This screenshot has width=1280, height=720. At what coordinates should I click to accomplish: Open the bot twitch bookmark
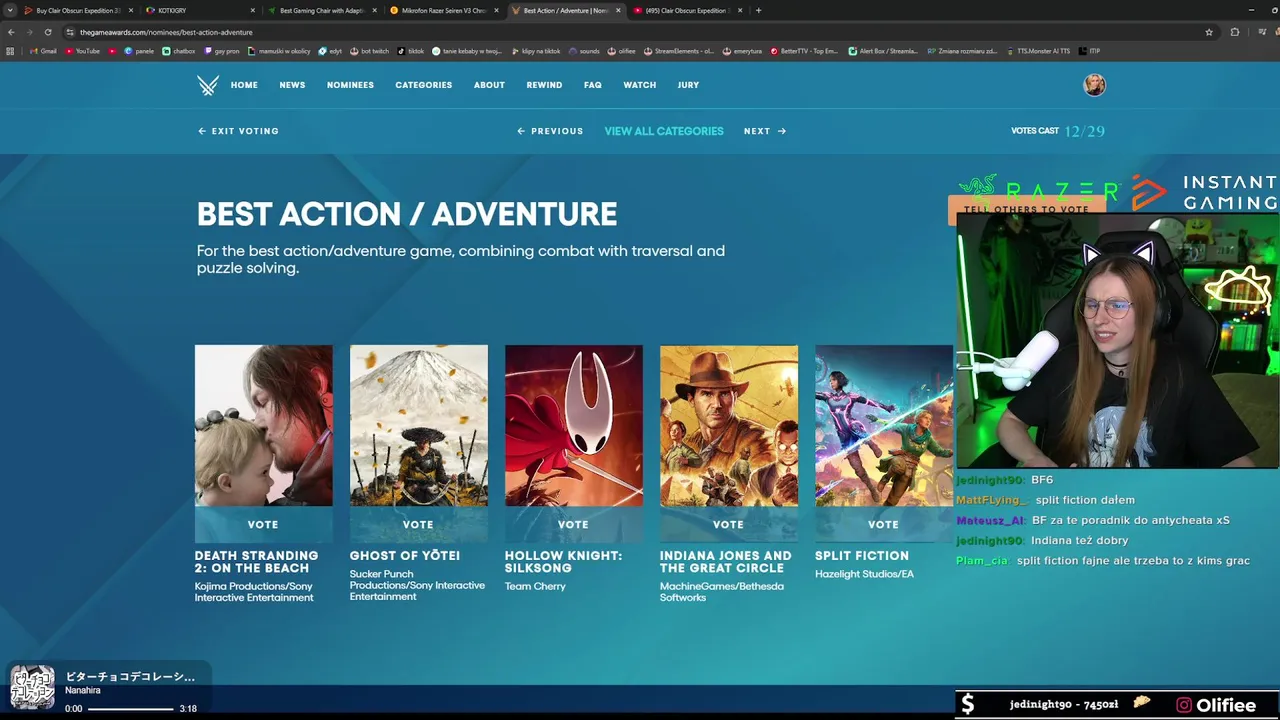[x=369, y=51]
